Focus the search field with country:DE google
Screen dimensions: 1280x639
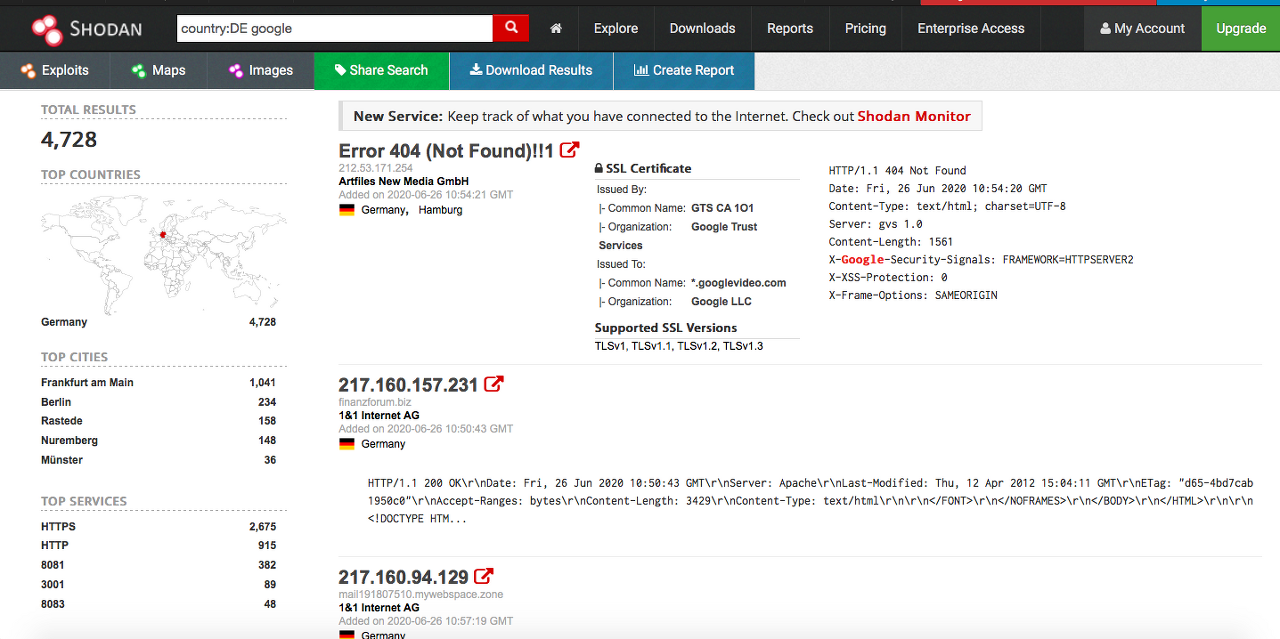point(335,28)
